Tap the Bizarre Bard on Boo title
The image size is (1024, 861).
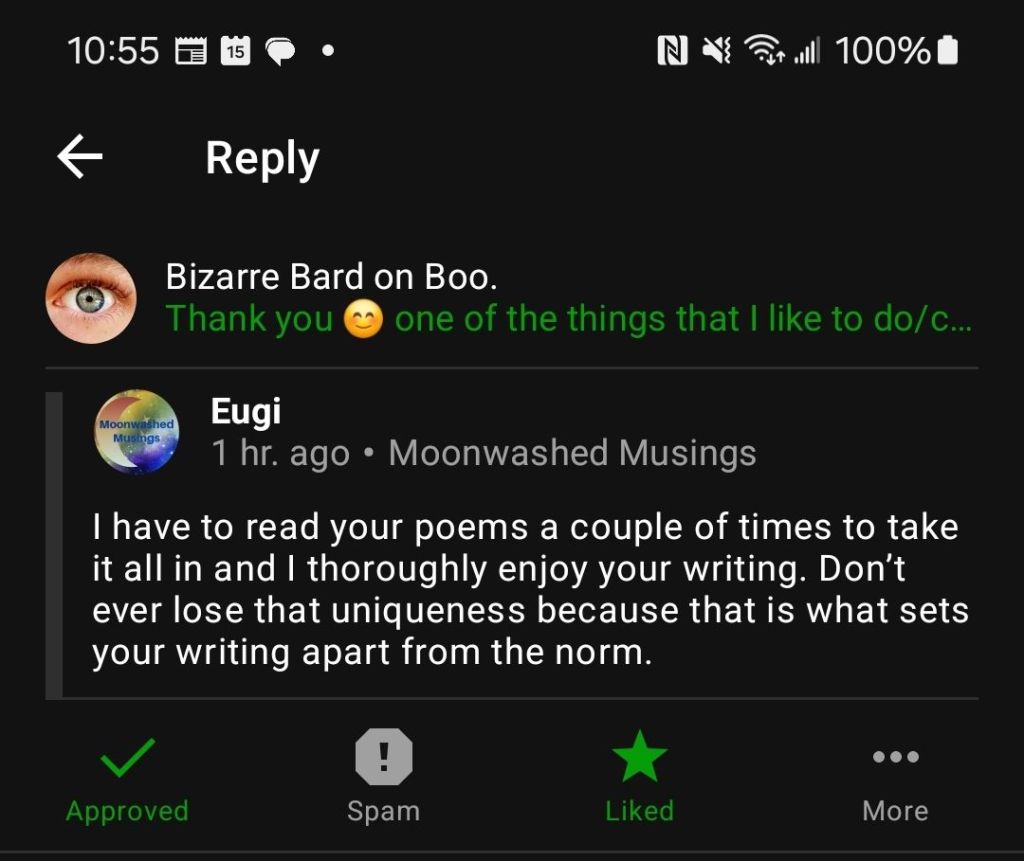click(x=331, y=277)
